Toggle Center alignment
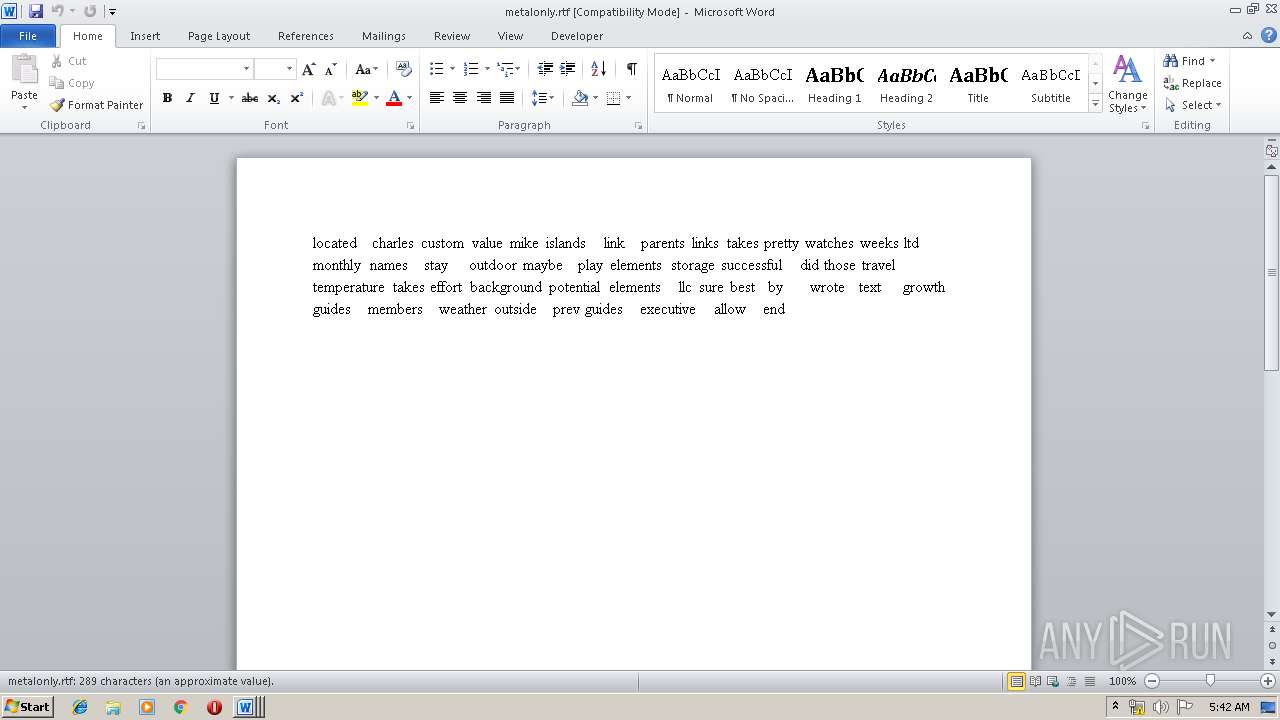Viewport: 1280px width, 720px height. point(460,98)
